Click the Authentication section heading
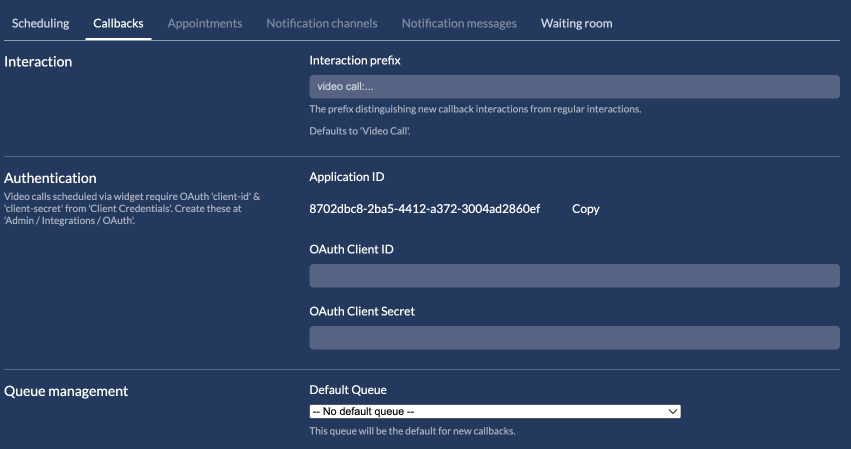The width and height of the screenshot is (851, 449). 50,178
